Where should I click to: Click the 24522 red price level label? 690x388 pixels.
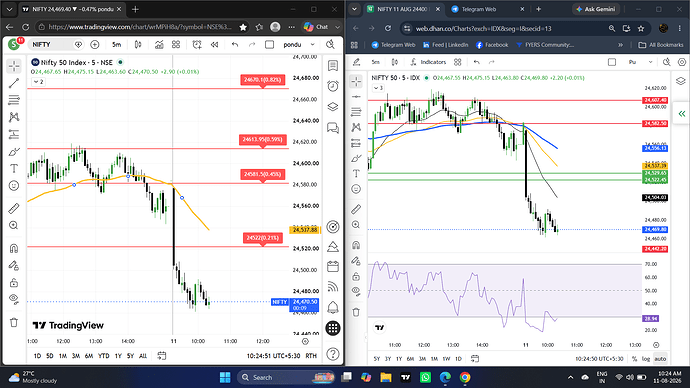coord(262,238)
